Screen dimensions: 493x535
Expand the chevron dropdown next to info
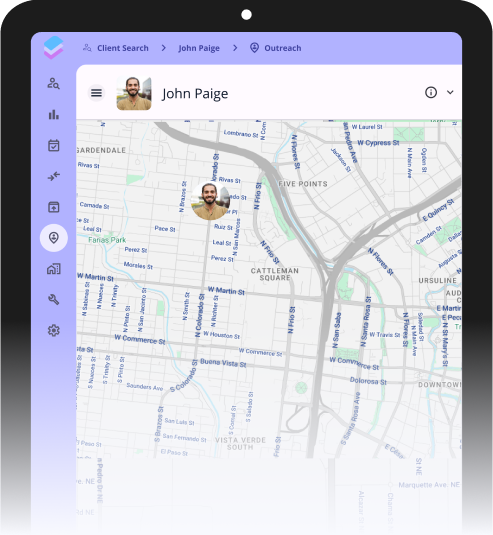point(450,92)
